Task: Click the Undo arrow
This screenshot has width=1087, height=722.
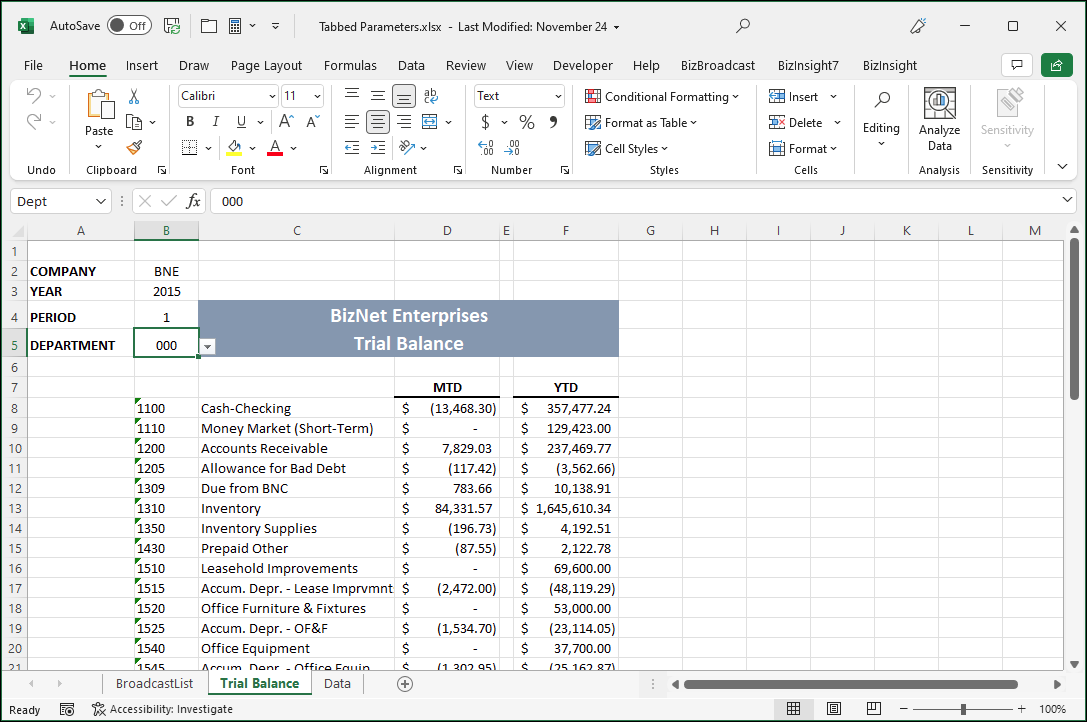Action: 34,95
